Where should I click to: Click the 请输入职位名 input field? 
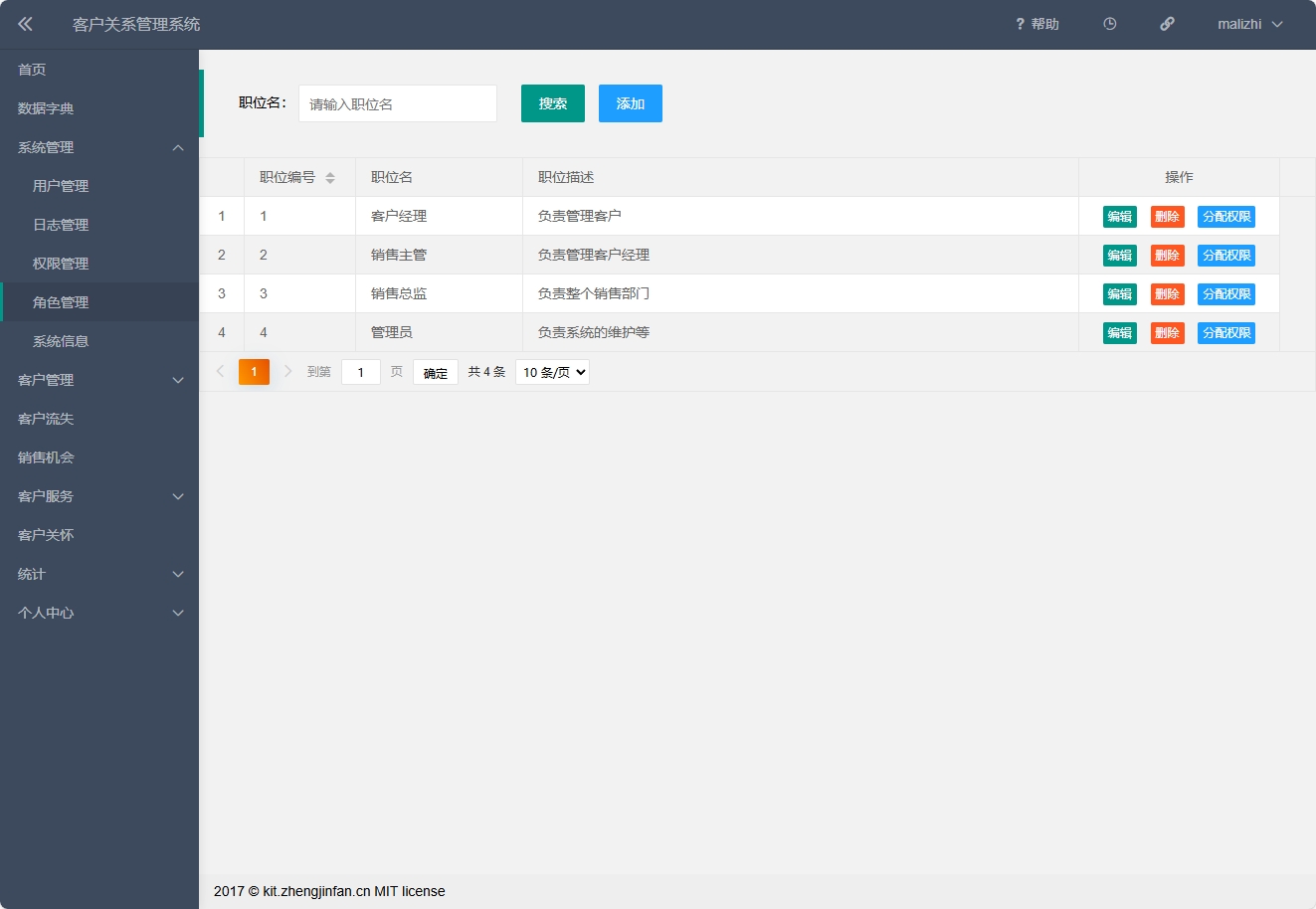[397, 102]
